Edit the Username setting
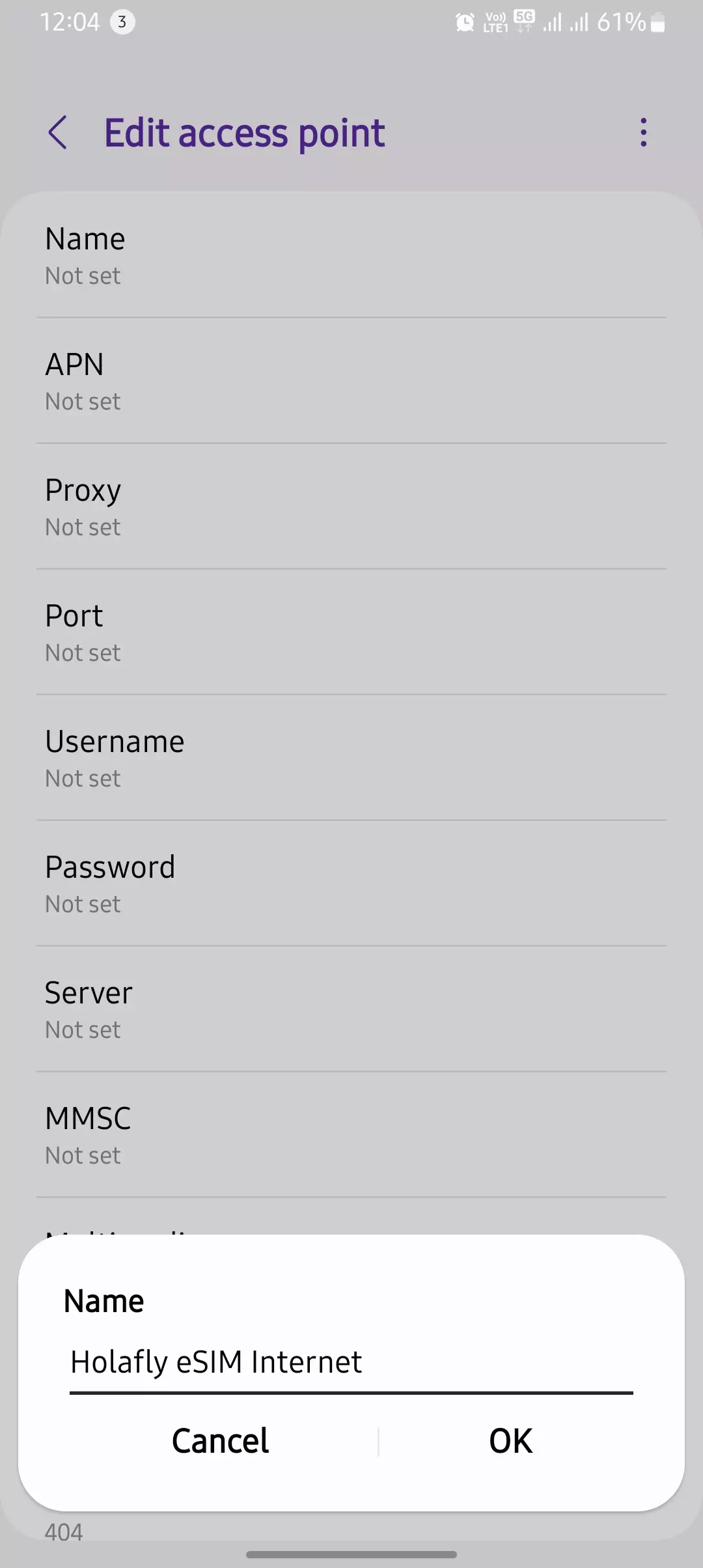Screen dimensions: 703x1568 coord(351,759)
